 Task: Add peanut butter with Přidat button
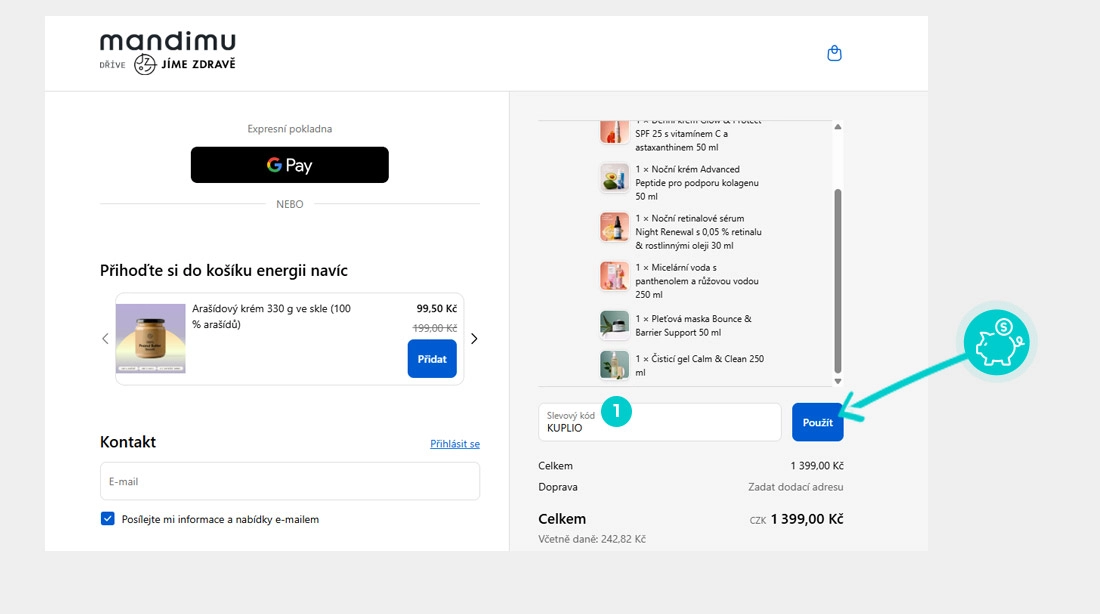point(432,359)
